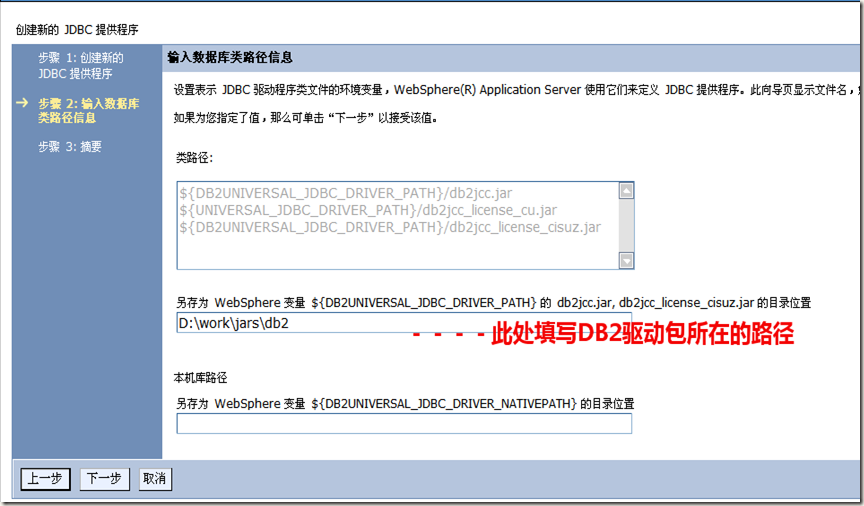Click the 类路径: label
Viewport: 864px width, 506px height.
click(x=194, y=158)
